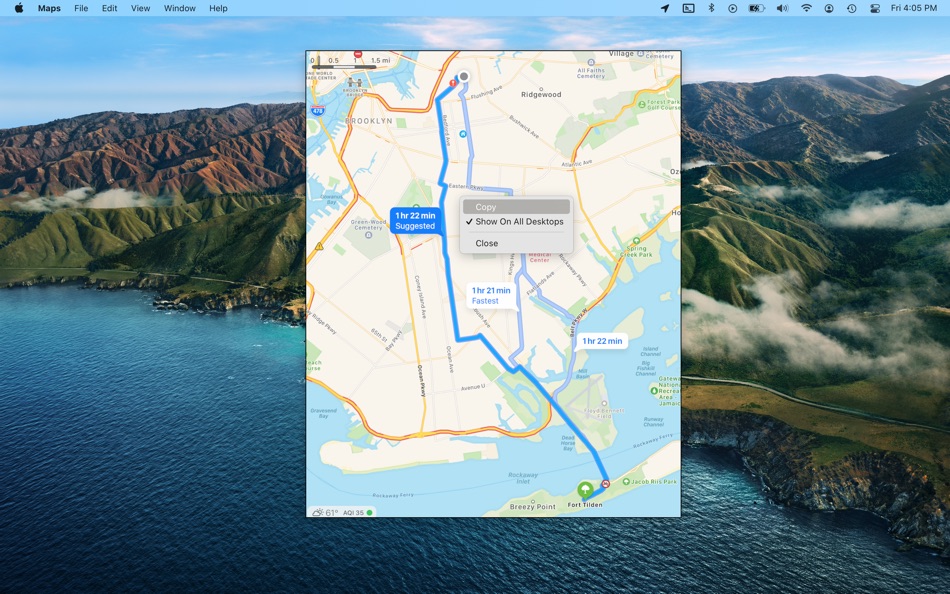Open the Bluetooth menu bar icon
The image size is (950, 594).
tap(711, 8)
